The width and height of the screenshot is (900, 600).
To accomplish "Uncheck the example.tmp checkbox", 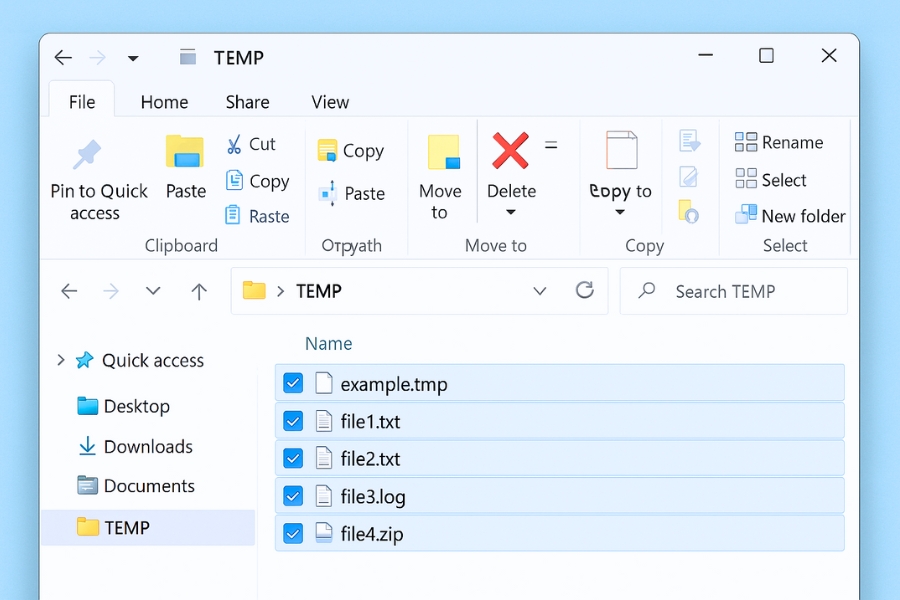I will (x=293, y=383).
